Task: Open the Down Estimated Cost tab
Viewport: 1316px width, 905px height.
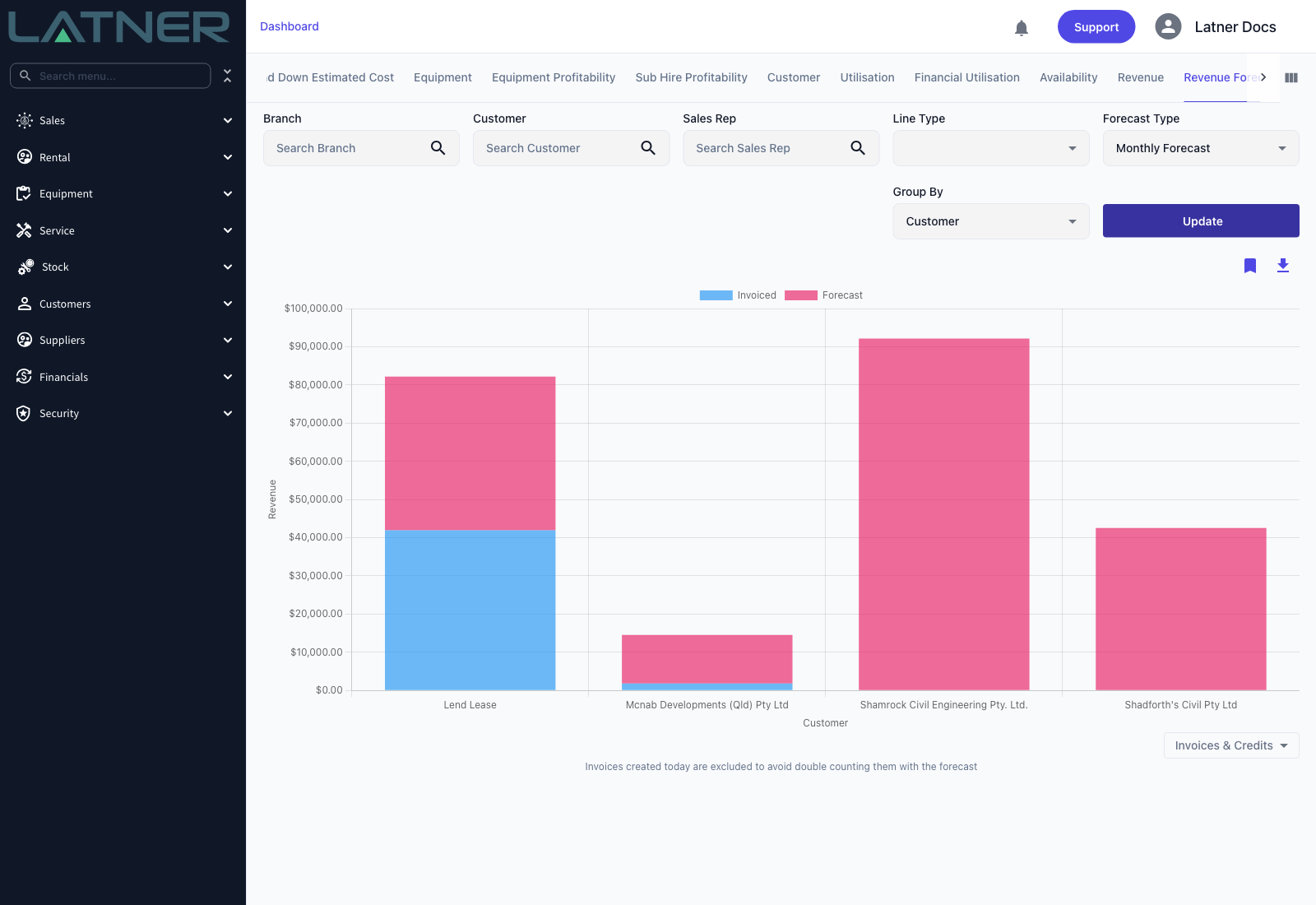Action: (331, 77)
